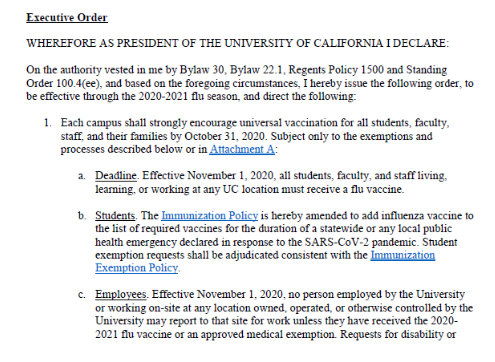Click the WHEREFORE AS PRESIDENT declaration line

tap(238, 43)
